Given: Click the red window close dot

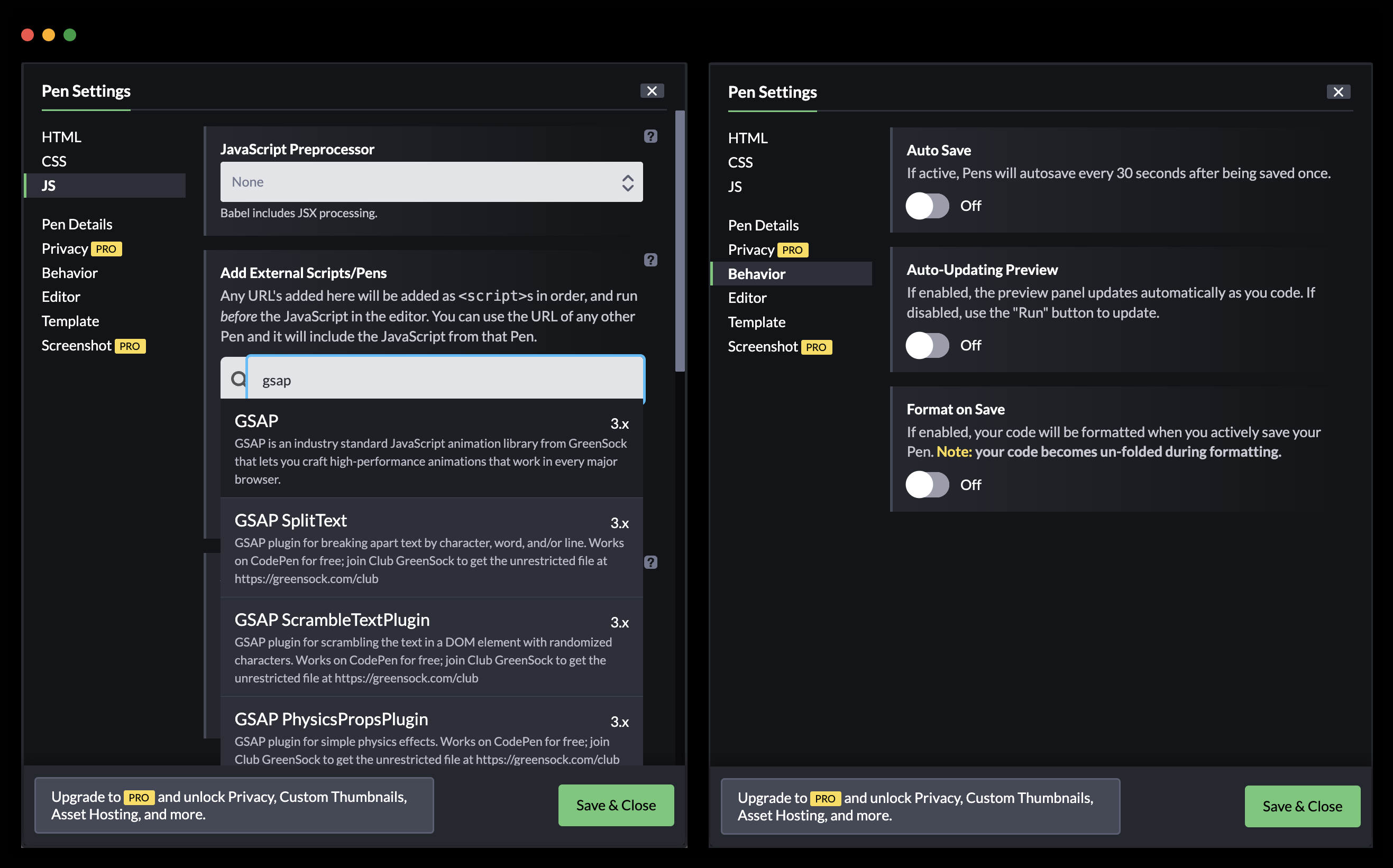Looking at the screenshot, I should coord(27,35).
